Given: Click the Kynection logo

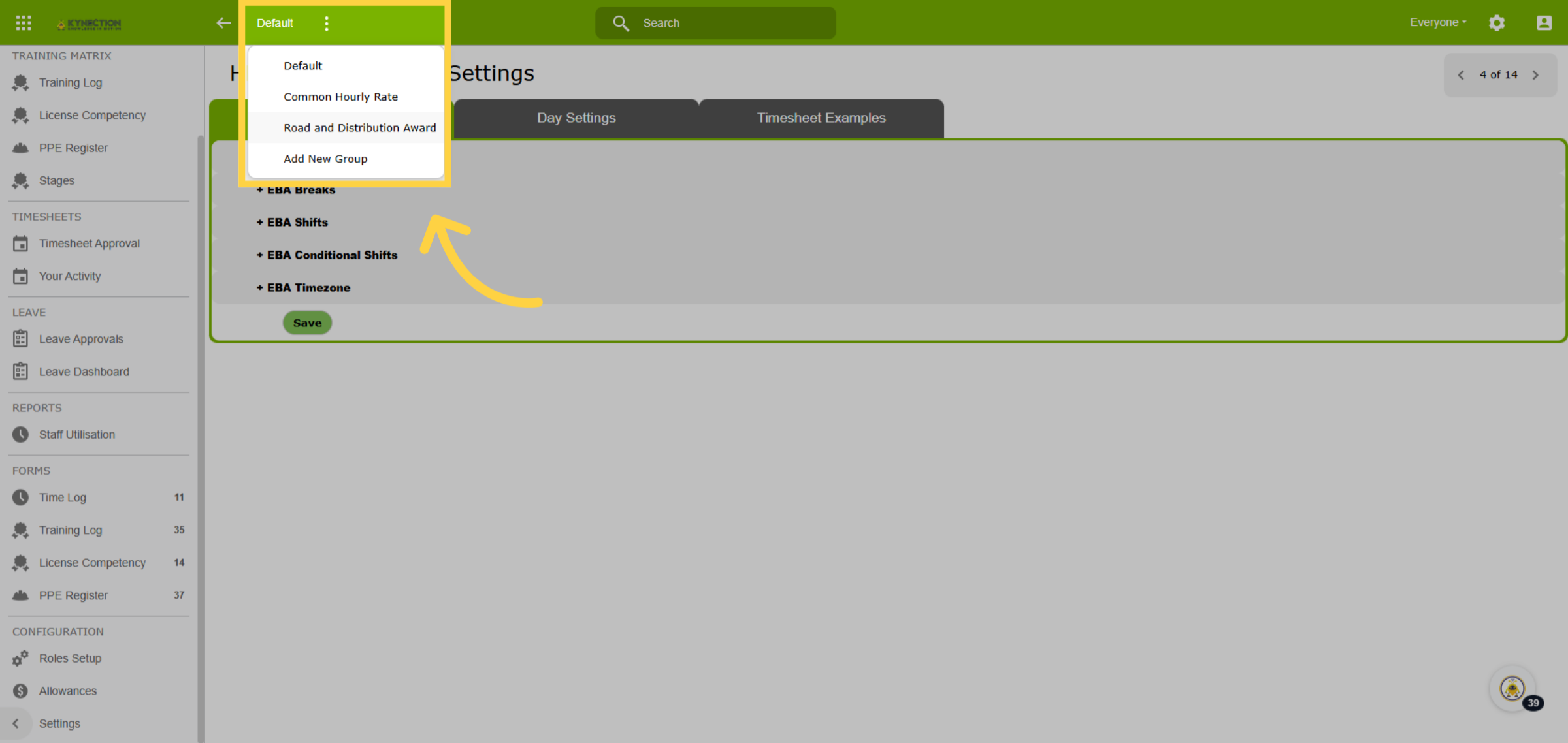Looking at the screenshot, I should [89, 24].
